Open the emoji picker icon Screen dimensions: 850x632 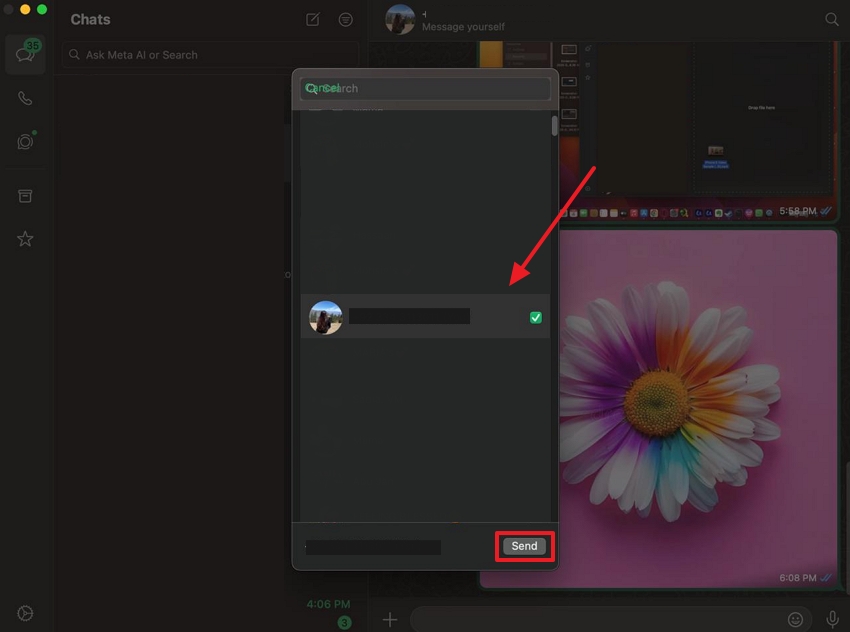tap(796, 620)
